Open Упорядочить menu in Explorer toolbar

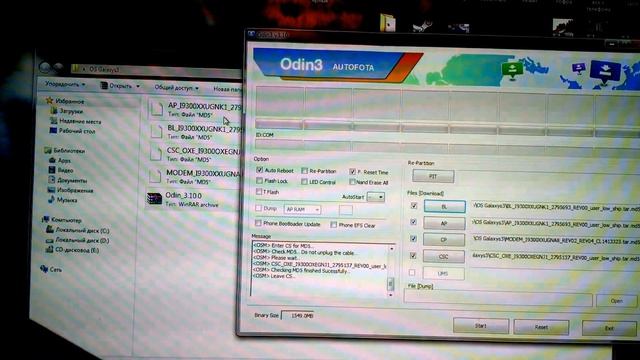pyautogui.click(x=65, y=84)
